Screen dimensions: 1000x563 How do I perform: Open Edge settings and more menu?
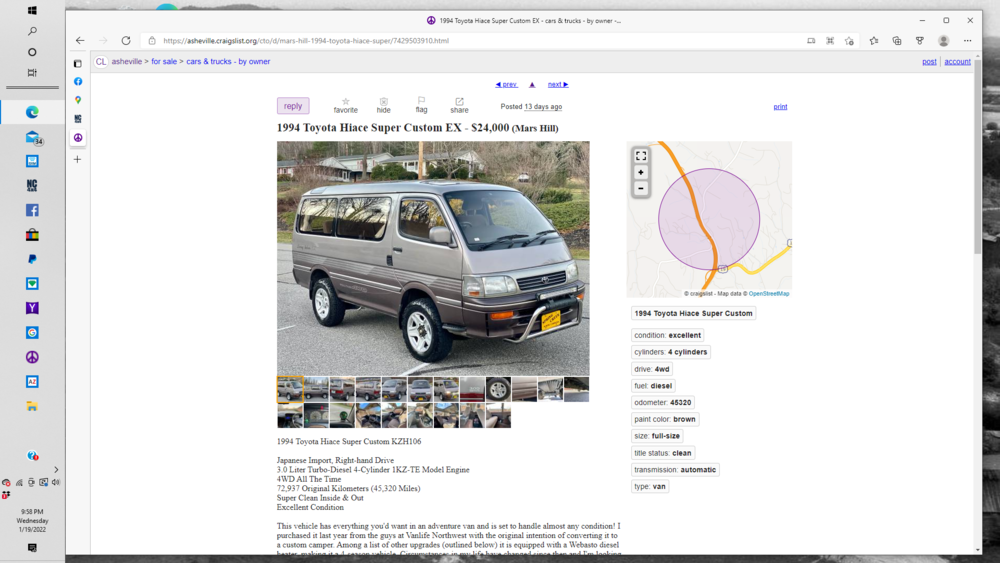point(967,40)
